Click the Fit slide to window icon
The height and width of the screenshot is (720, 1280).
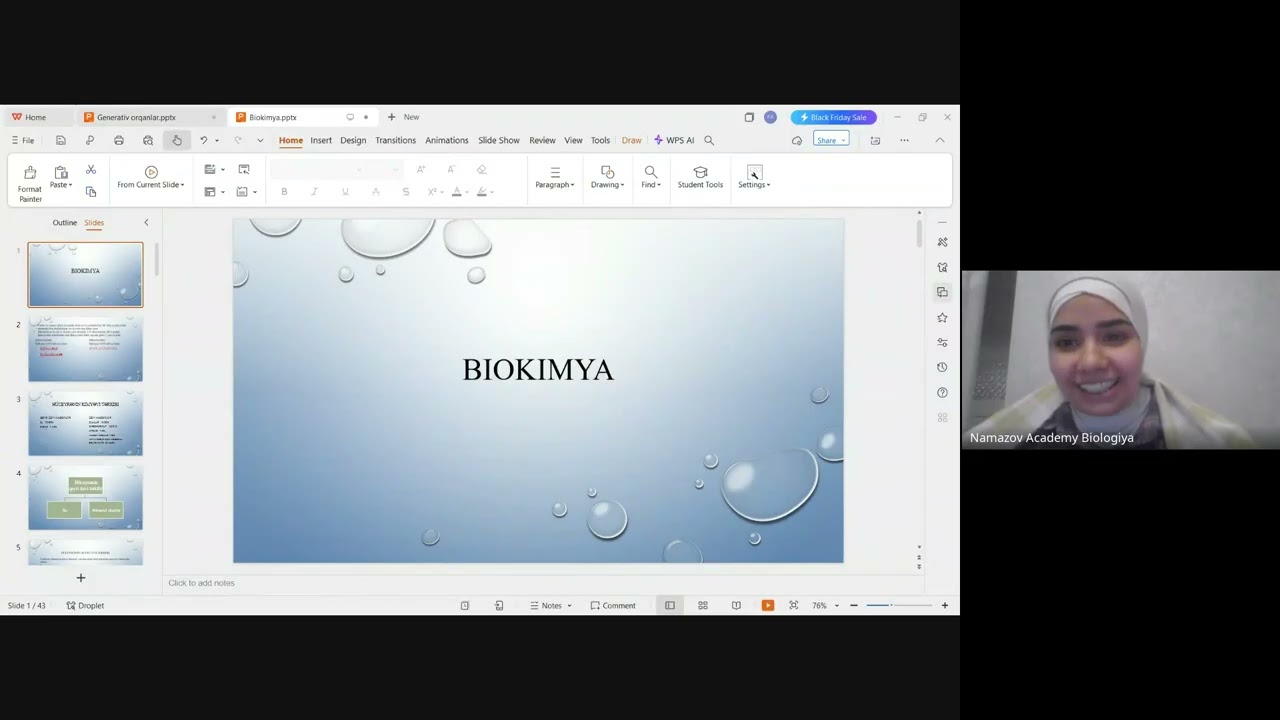(x=794, y=605)
